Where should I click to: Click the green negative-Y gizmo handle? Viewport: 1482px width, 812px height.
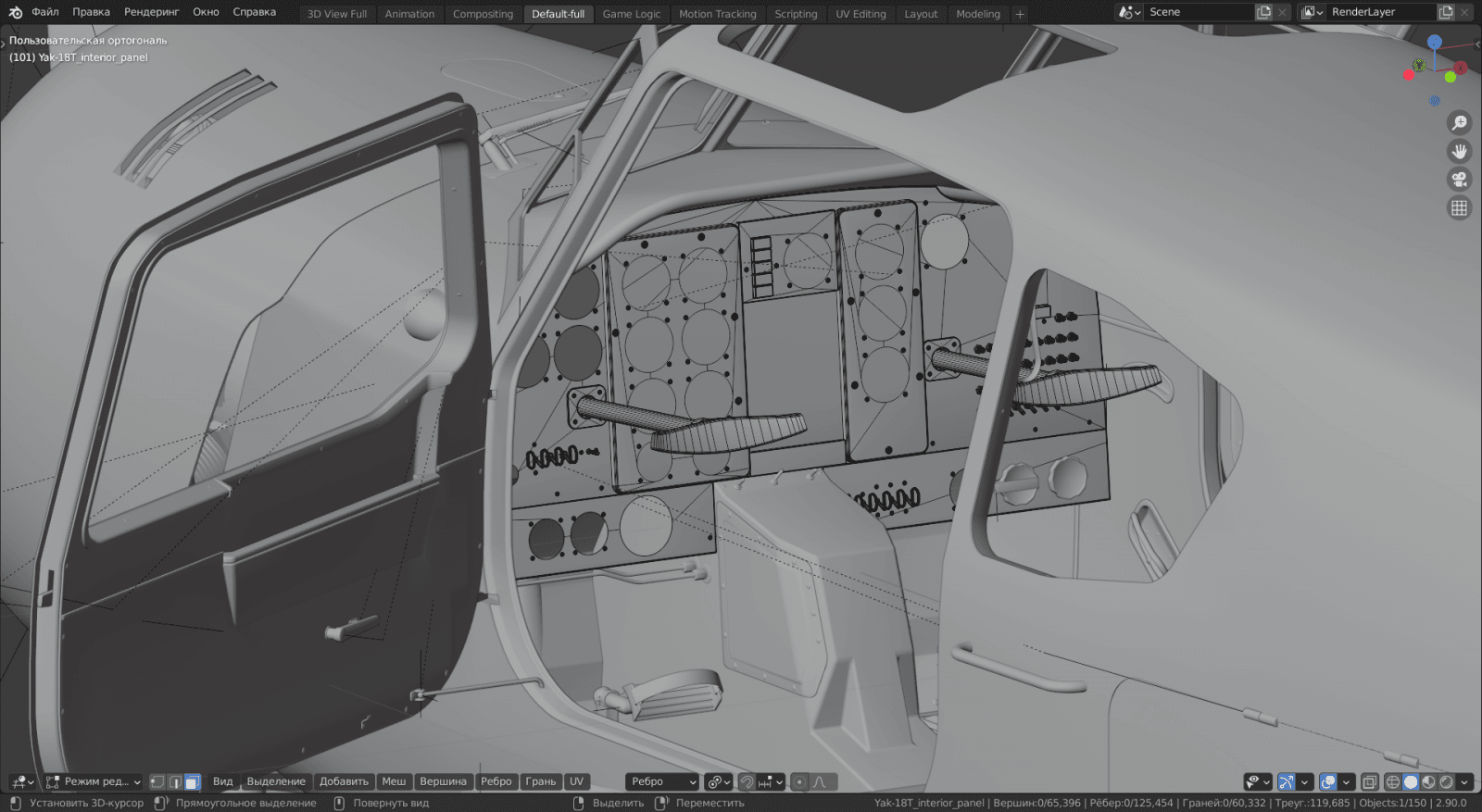(x=1450, y=77)
